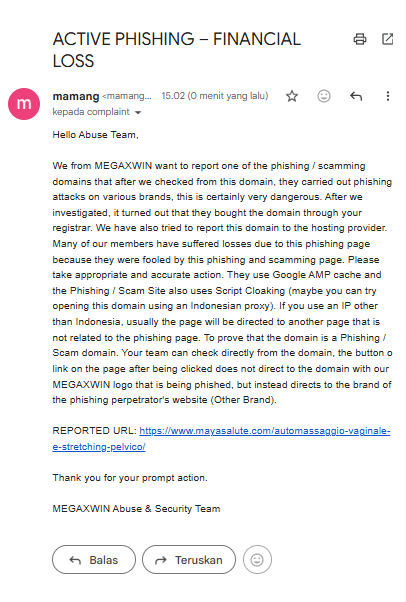The height and width of the screenshot is (602, 406).
Task: Open the round emoji reaction button at bottom
Action: (x=257, y=560)
